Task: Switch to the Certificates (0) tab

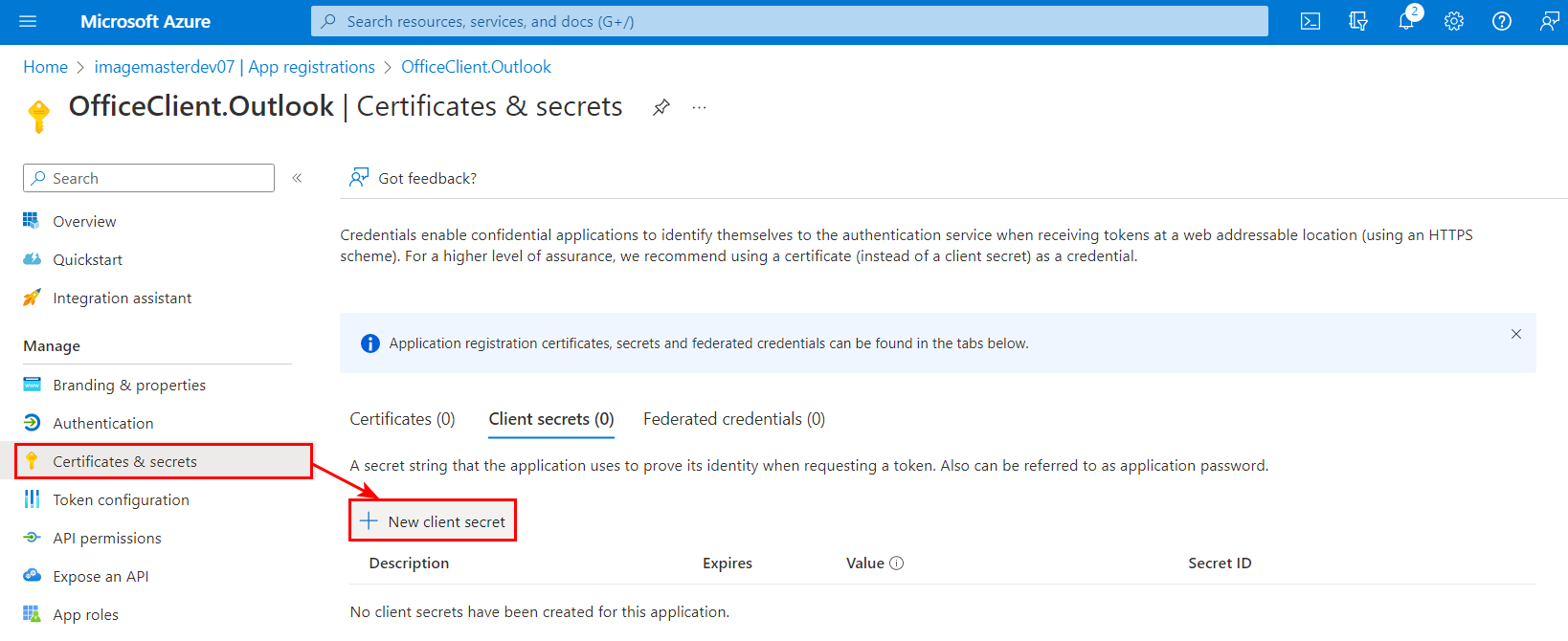Action: [x=402, y=419]
